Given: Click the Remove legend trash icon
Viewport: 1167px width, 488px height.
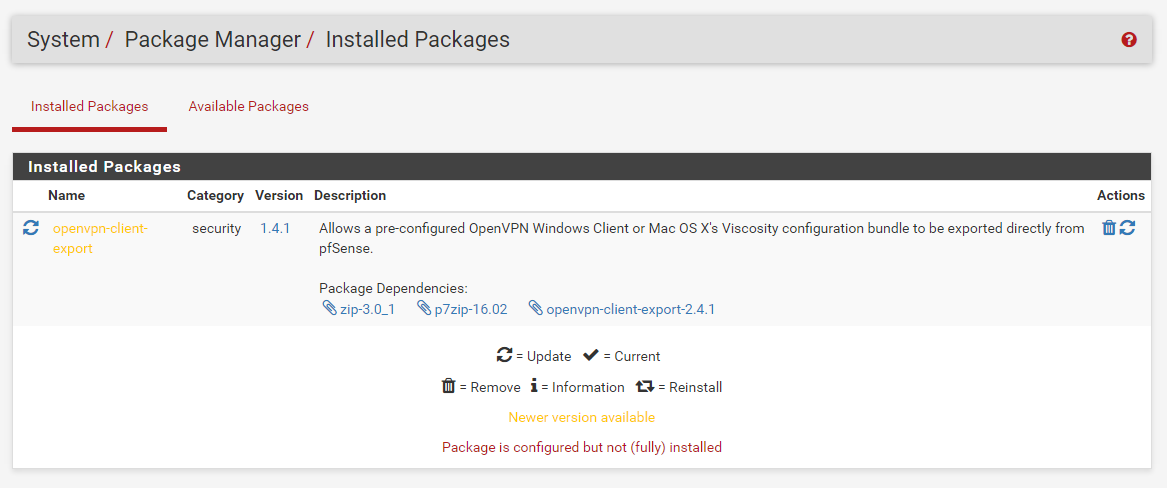Looking at the screenshot, I should click(x=449, y=386).
